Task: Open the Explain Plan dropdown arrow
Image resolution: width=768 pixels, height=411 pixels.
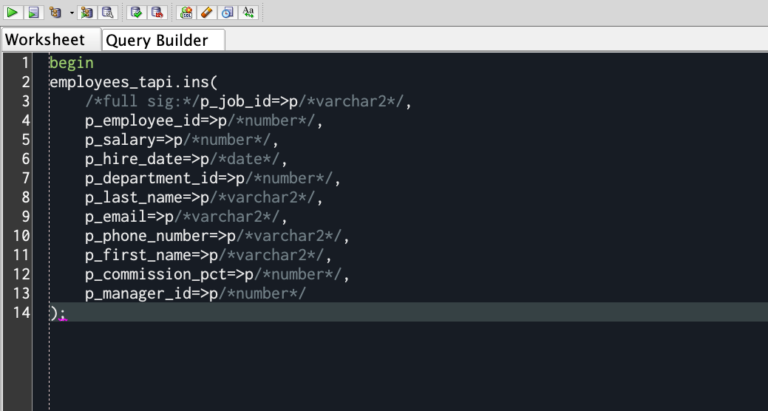Action: 71,12
